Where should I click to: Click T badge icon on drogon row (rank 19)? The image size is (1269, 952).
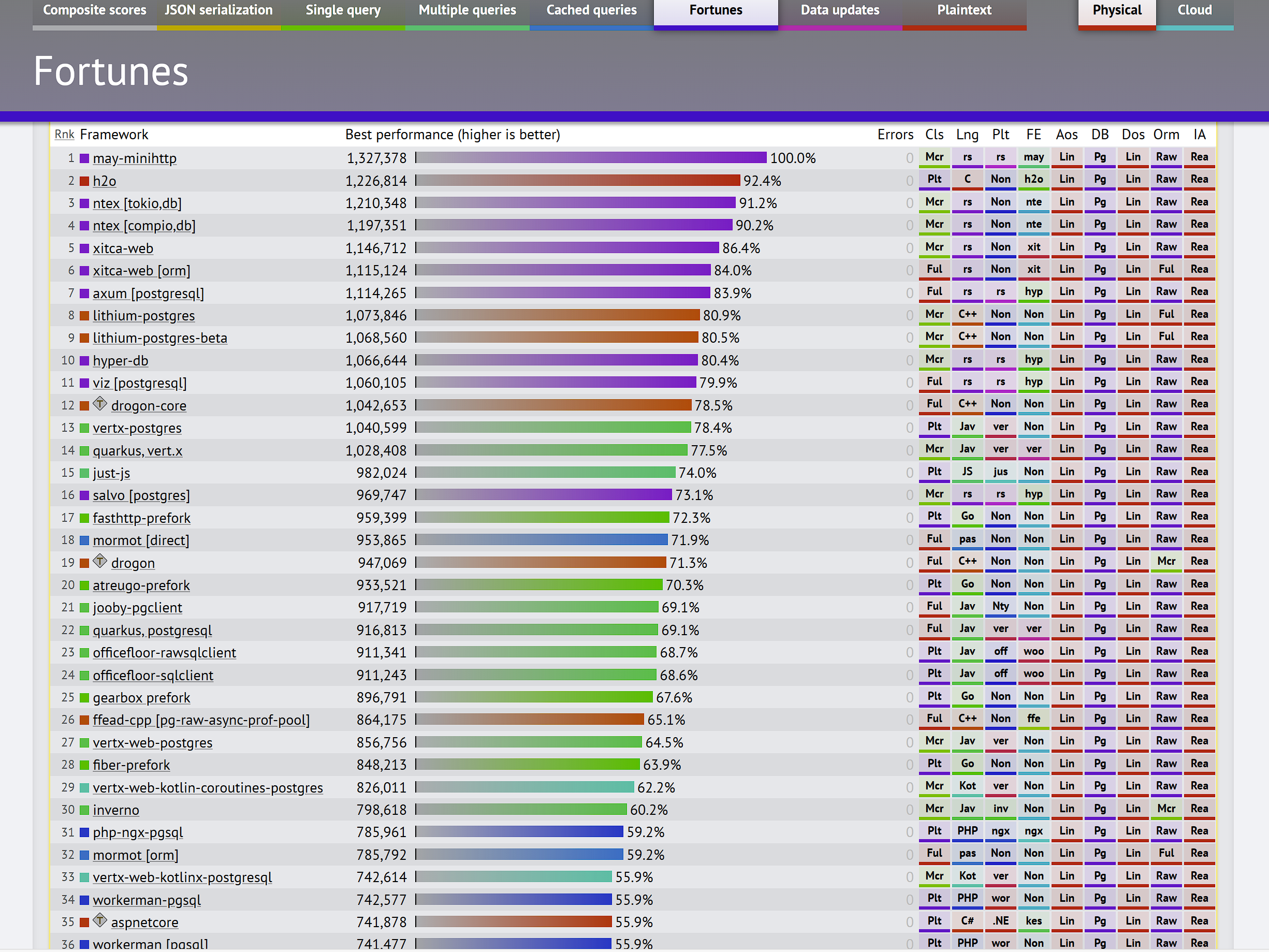[x=100, y=561]
